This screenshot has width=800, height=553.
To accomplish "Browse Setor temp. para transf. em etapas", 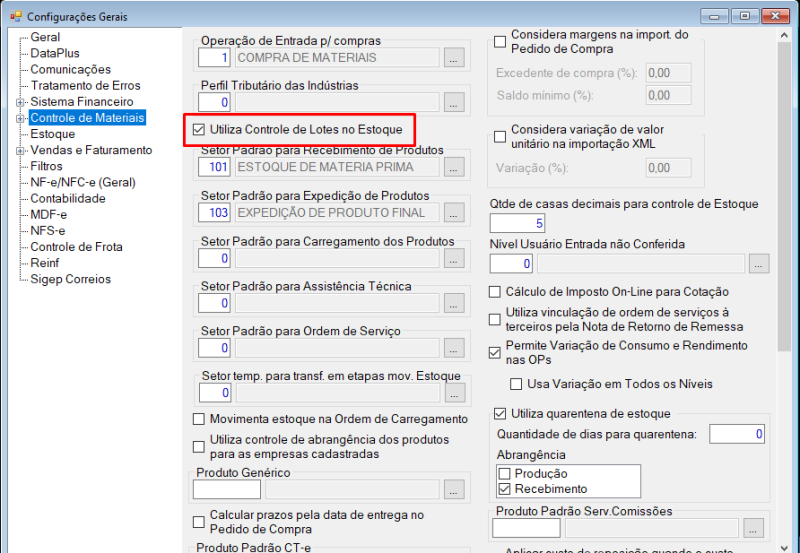I will pyautogui.click(x=455, y=393).
